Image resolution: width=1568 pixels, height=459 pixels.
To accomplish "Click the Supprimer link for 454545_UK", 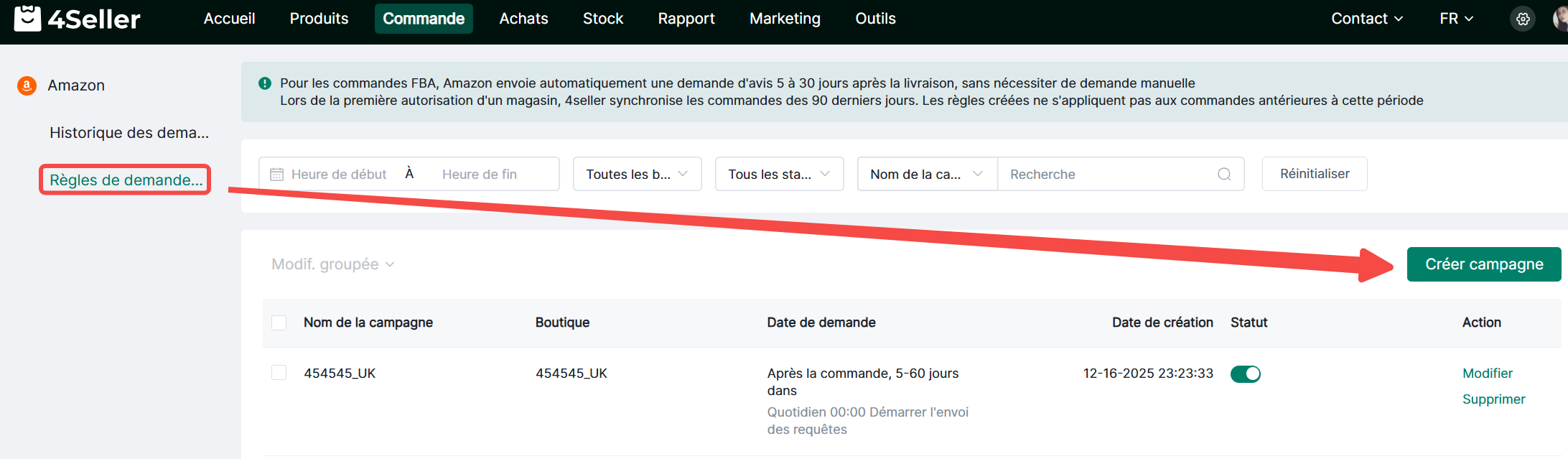I will coord(1493,399).
